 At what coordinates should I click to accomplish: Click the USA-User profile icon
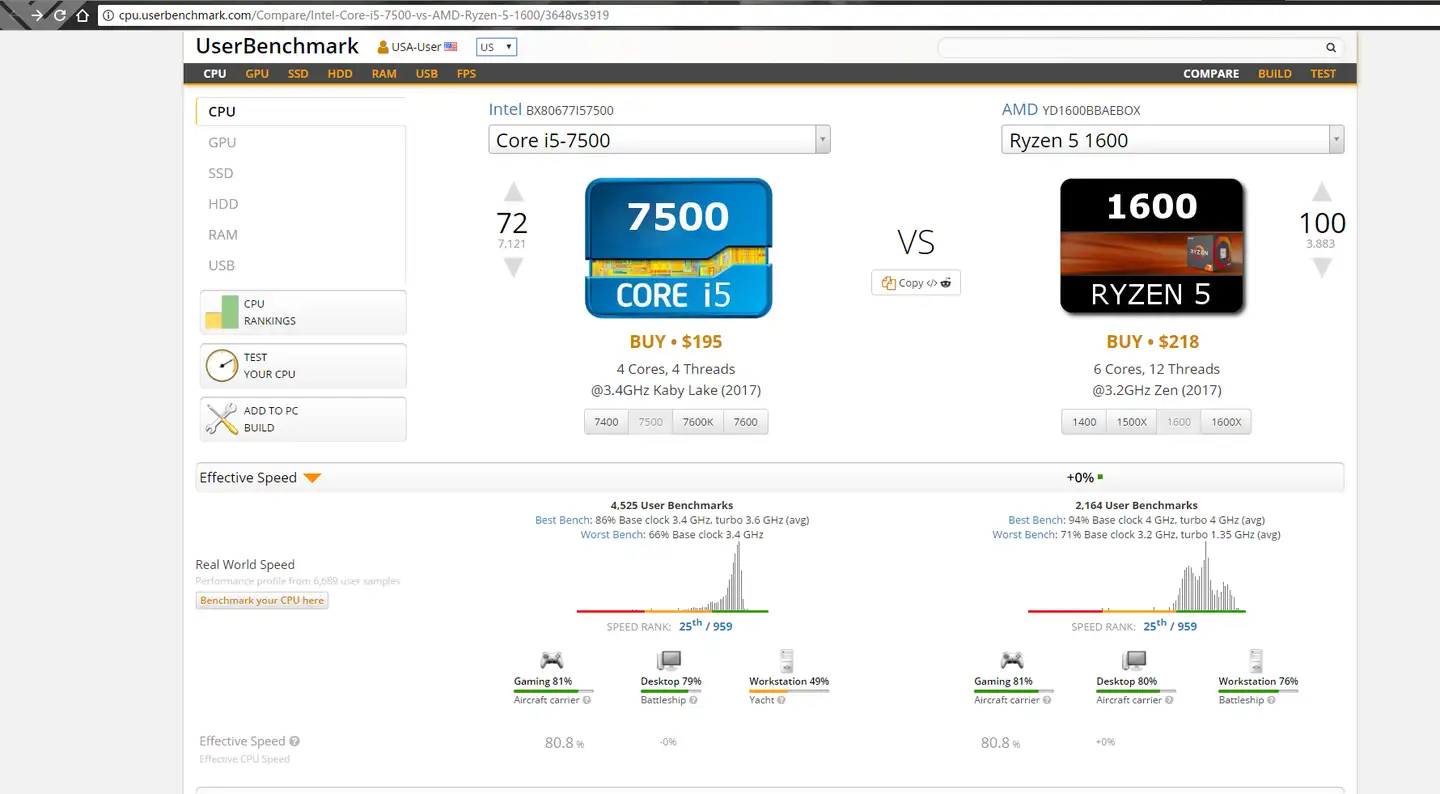pos(383,47)
